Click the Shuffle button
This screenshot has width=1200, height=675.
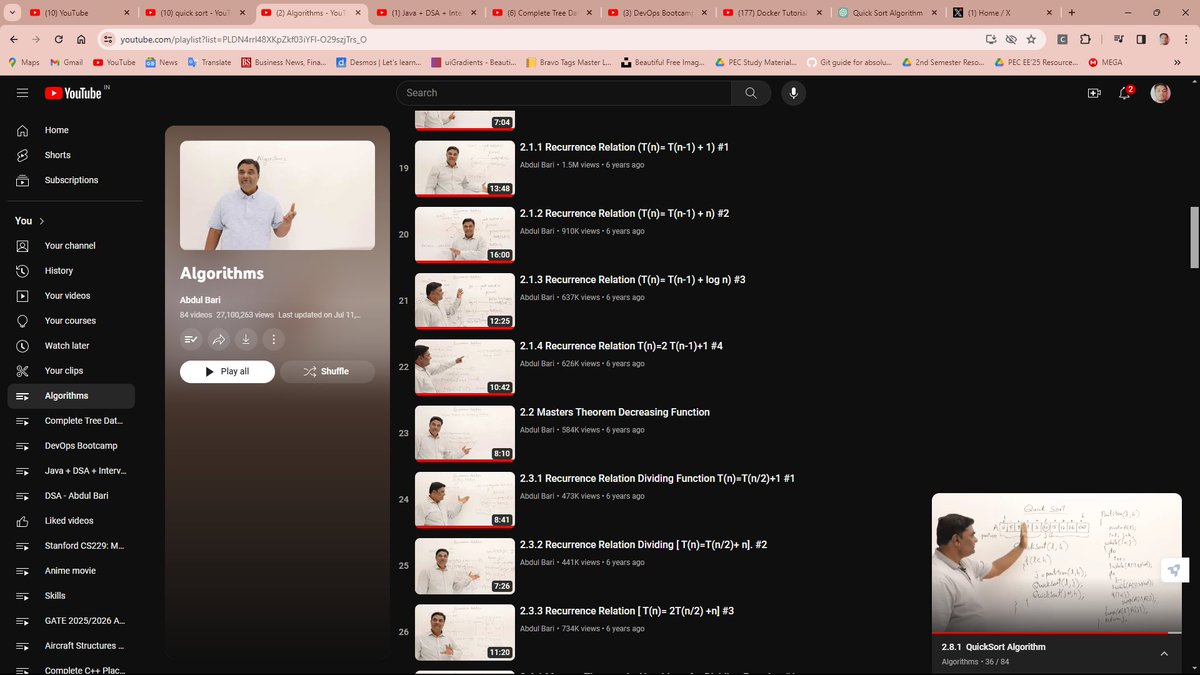(x=327, y=371)
